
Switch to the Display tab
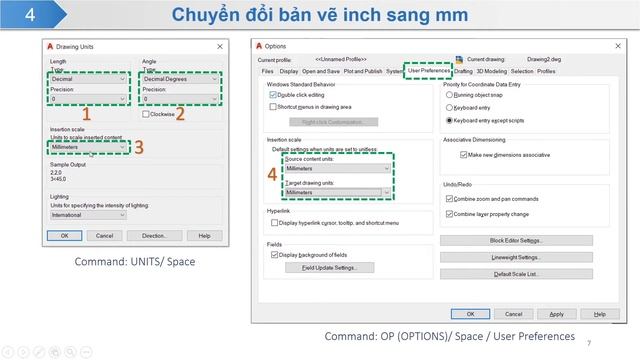(x=289, y=71)
